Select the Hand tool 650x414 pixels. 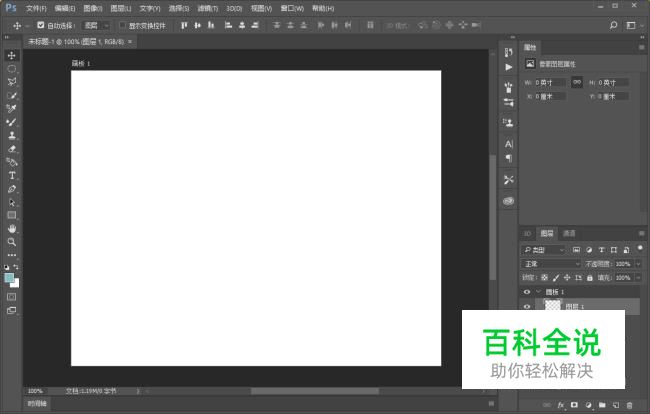[12, 228]
